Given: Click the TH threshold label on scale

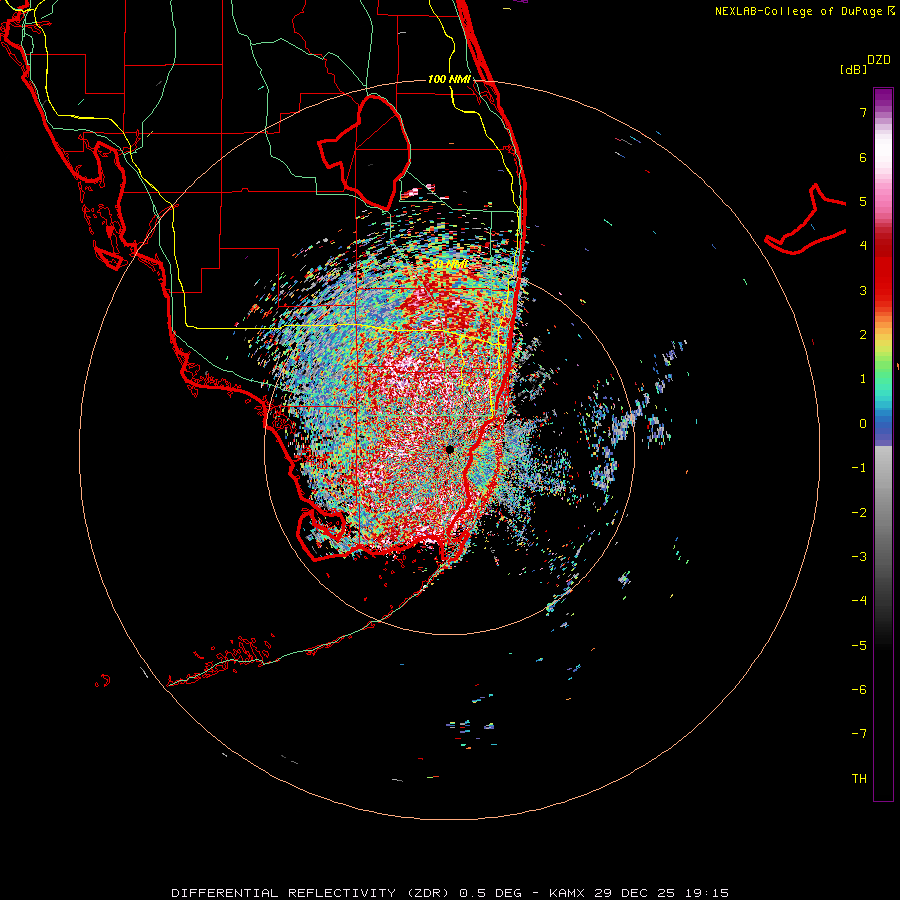Looking at the screenshot, I should pos(859,779).
